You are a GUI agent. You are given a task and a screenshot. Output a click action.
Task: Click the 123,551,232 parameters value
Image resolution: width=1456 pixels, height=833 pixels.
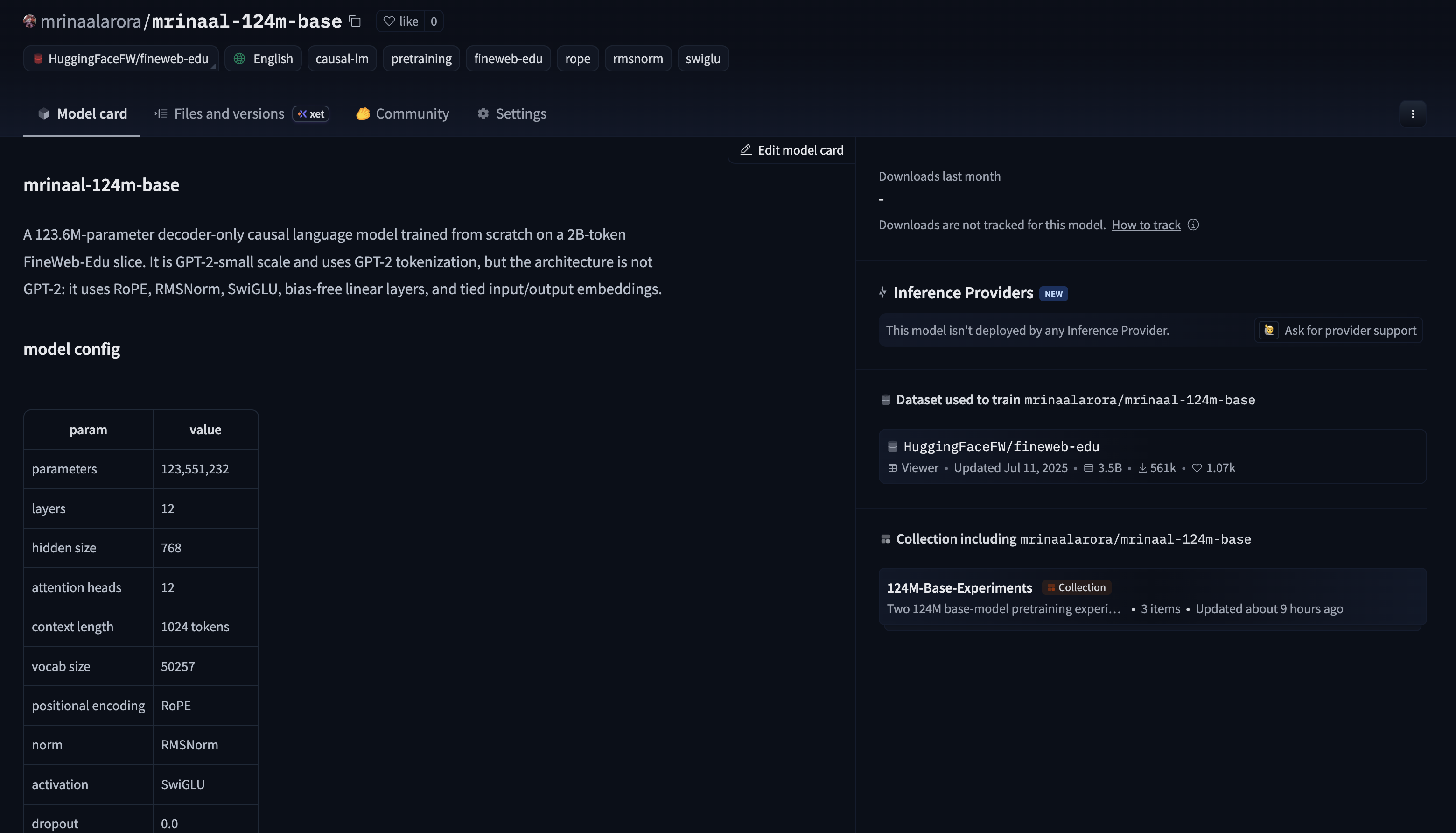pyautogui.click(x=195, y=469)
